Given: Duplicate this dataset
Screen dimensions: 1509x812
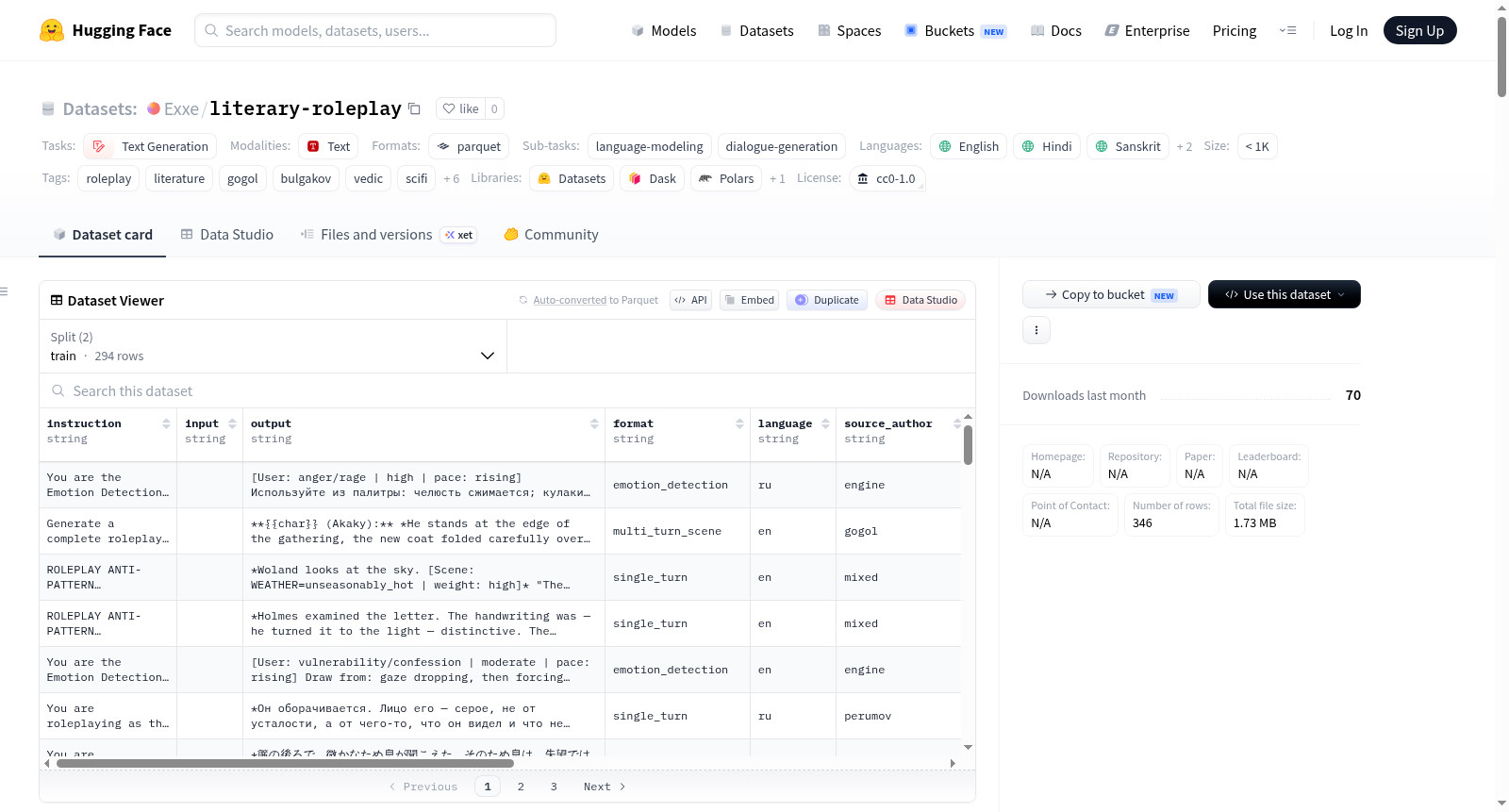Looking at the screenshot, I should (827, 300).
